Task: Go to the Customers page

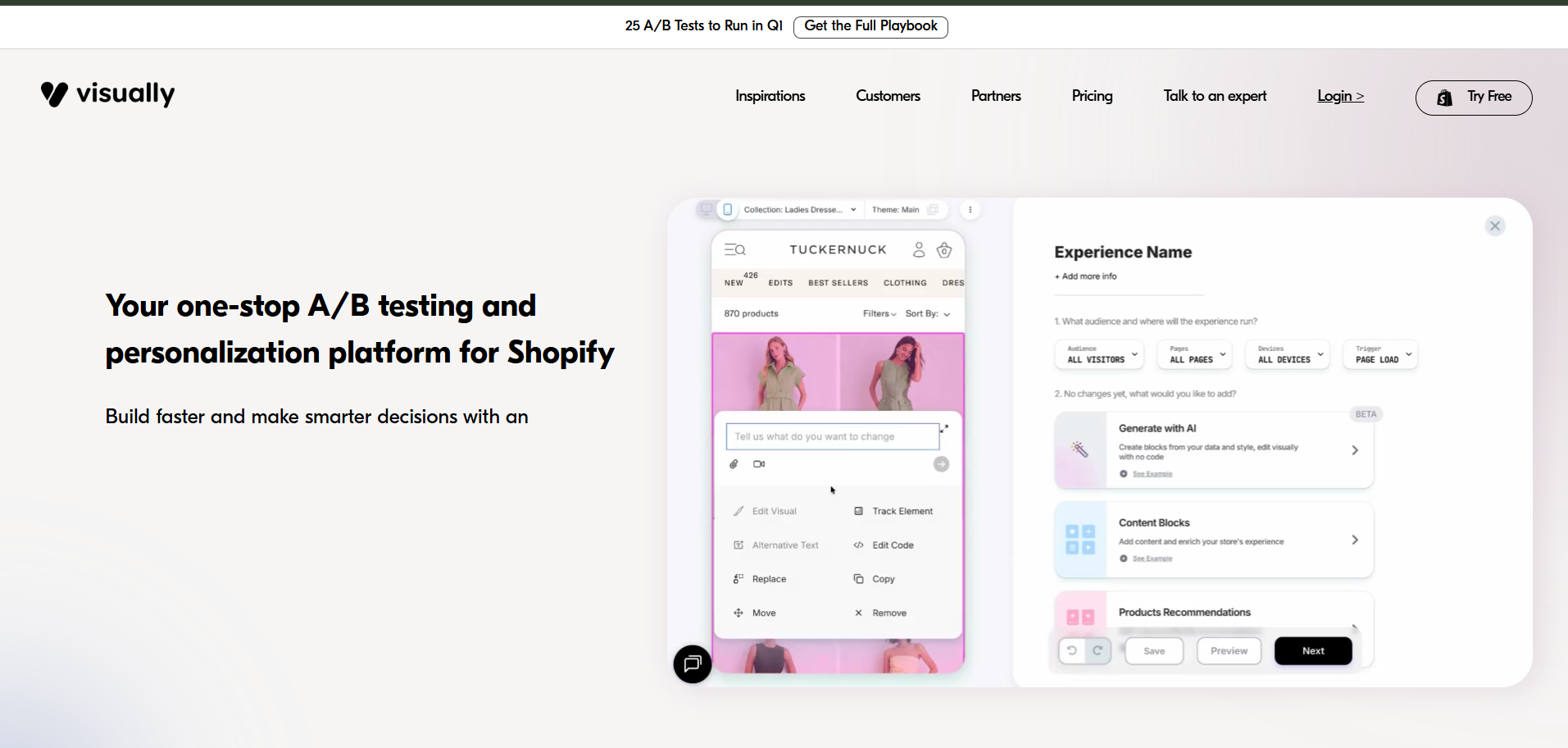Action: coord(888,97)
